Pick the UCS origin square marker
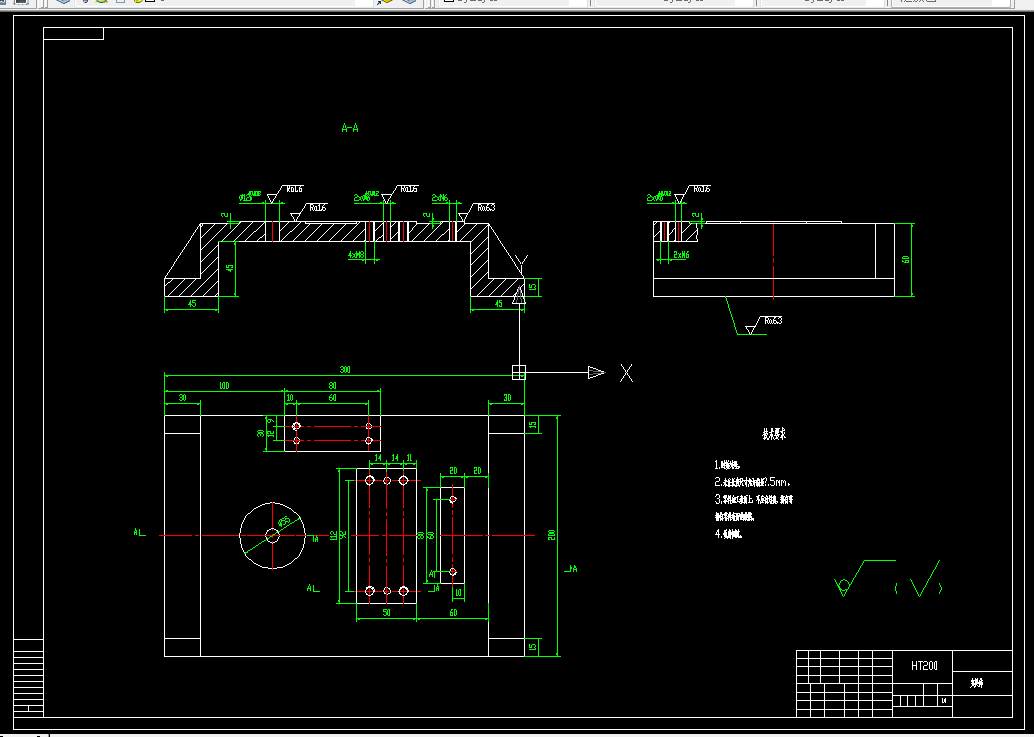The image size is (1034, 737). [x=519, y=372]
